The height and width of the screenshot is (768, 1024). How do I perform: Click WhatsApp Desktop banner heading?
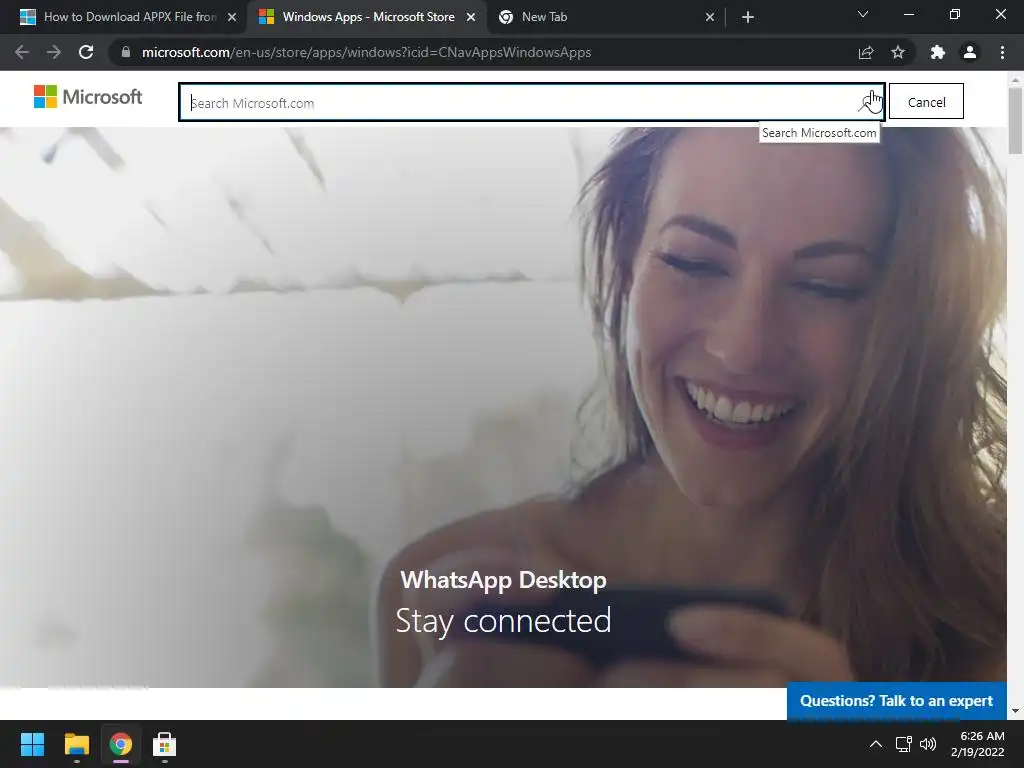pyautogui.click(x=504, y=580)
